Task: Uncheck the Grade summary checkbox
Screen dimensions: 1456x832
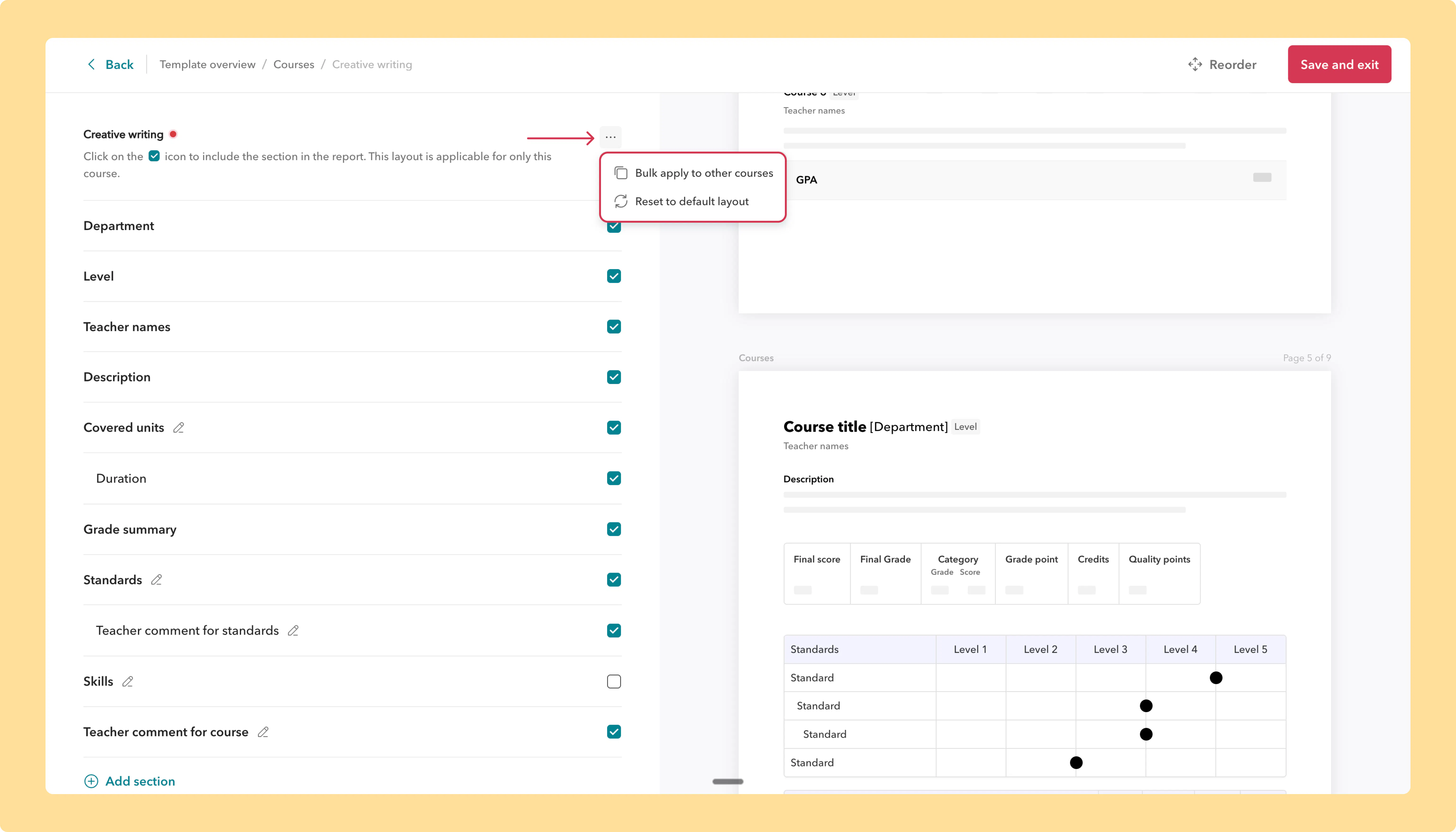Action: (x=614, y=529)
